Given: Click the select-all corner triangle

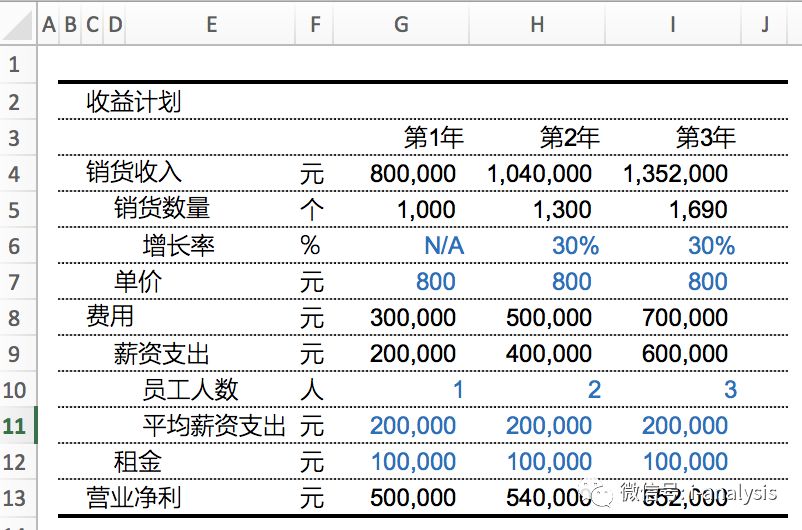Looking at the screenshot, I should click(x=18, y=25).
